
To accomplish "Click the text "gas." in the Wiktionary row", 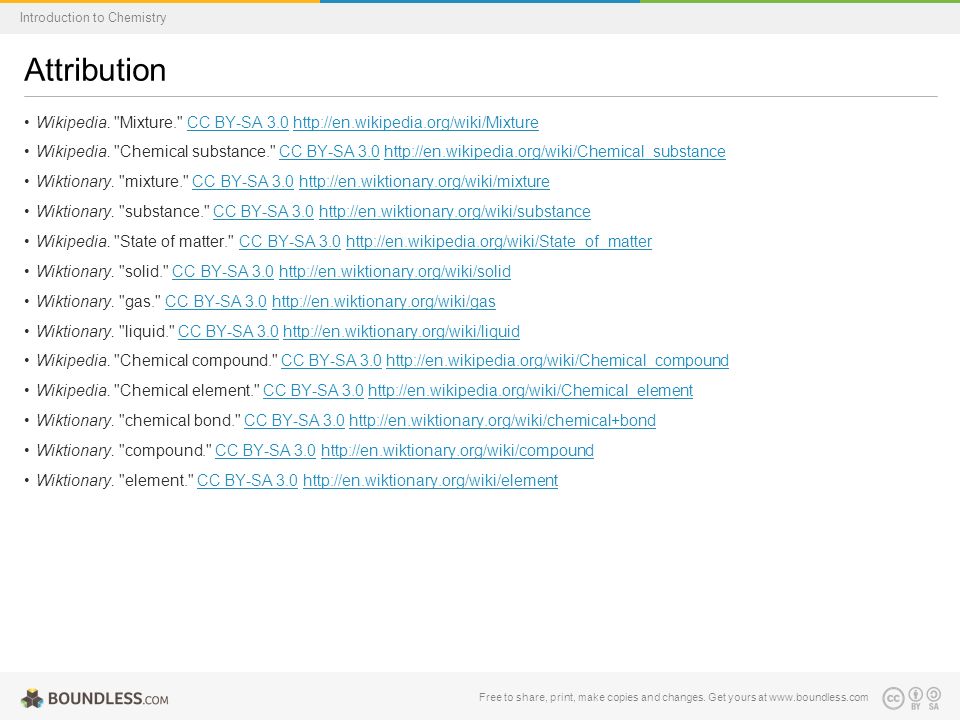I will tap(140, 301).
